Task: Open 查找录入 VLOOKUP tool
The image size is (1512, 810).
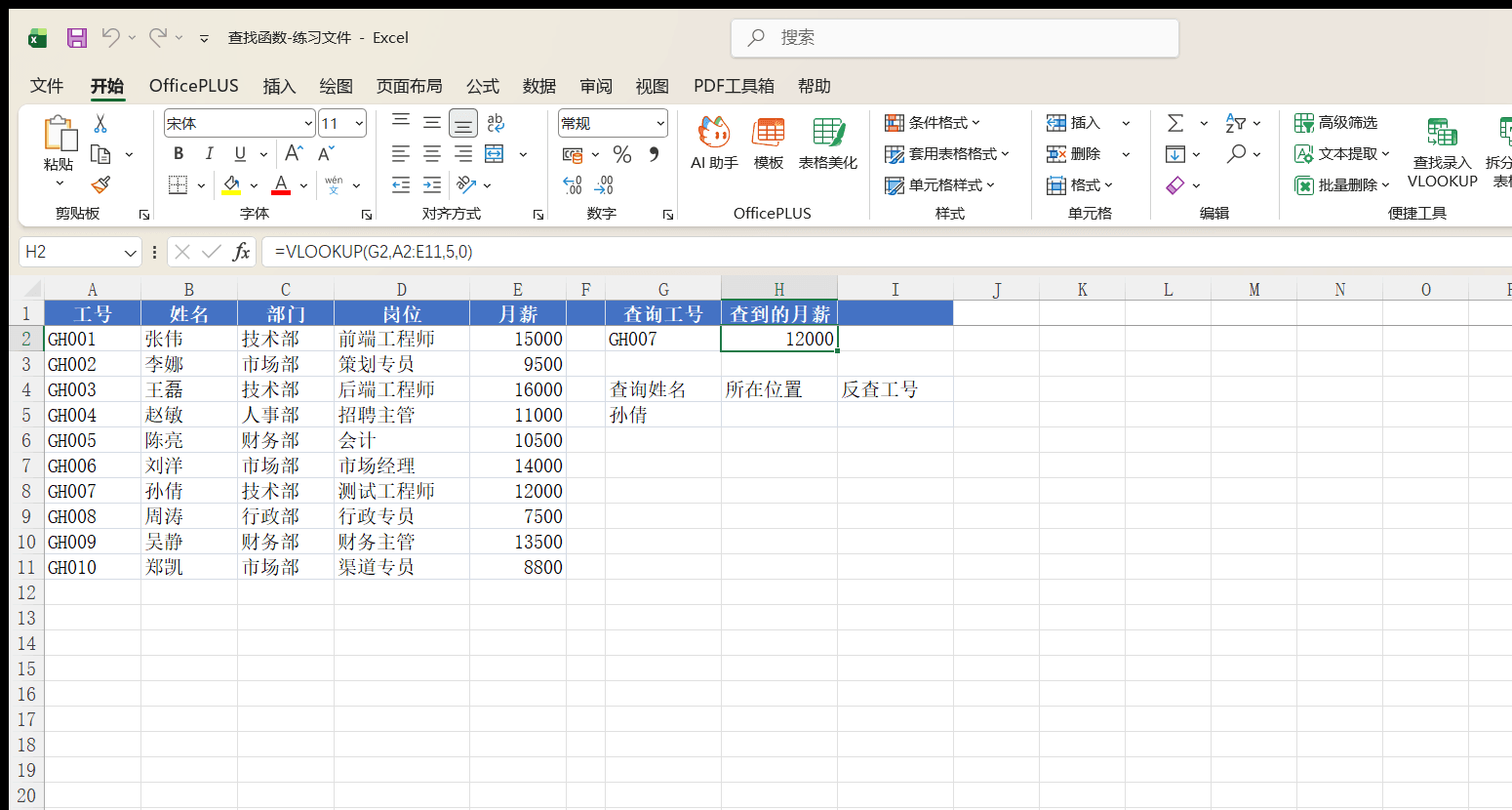Action: tap(1442, 151)
